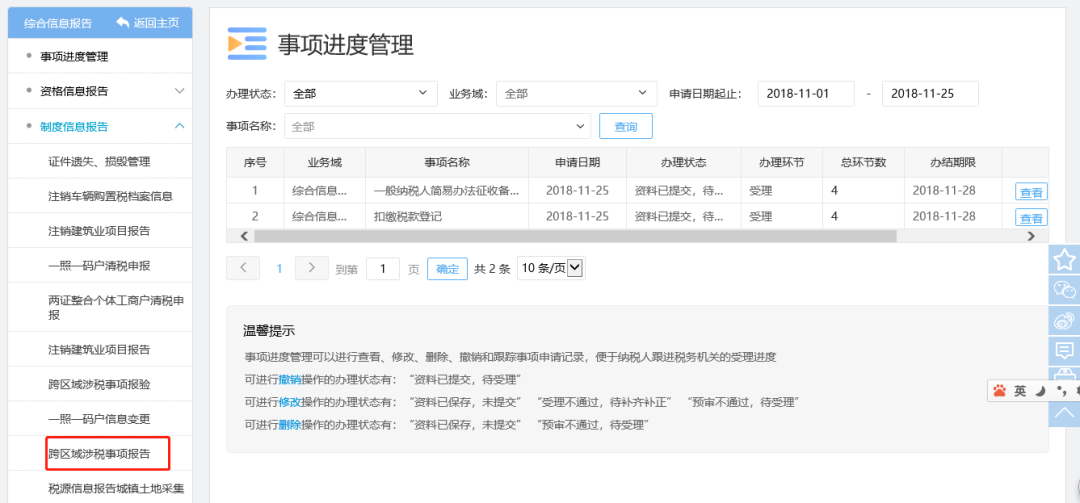
Task: Open the 10 条/页 page size selector
Action: click(x=551, y=268)
